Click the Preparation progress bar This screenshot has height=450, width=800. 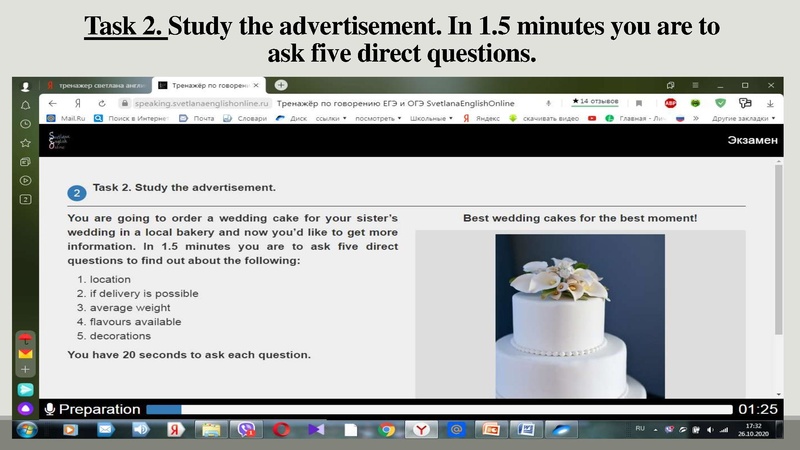point(440,409)
